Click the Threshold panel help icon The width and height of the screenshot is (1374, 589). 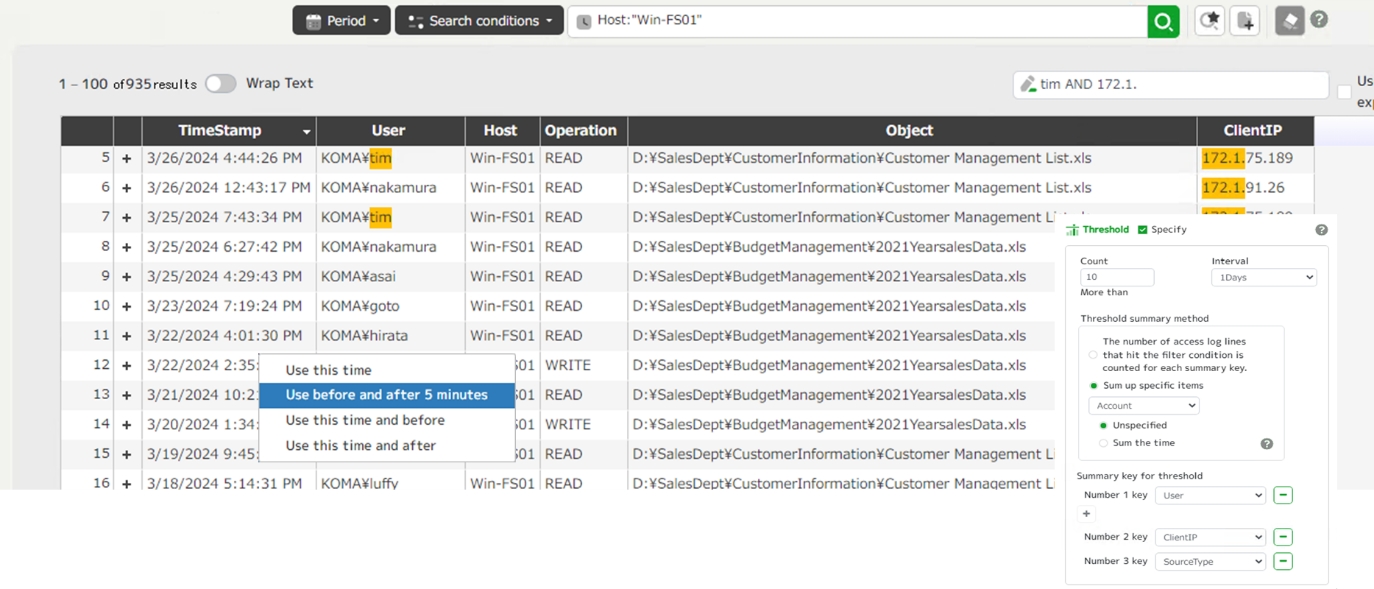coord(1321,230)
